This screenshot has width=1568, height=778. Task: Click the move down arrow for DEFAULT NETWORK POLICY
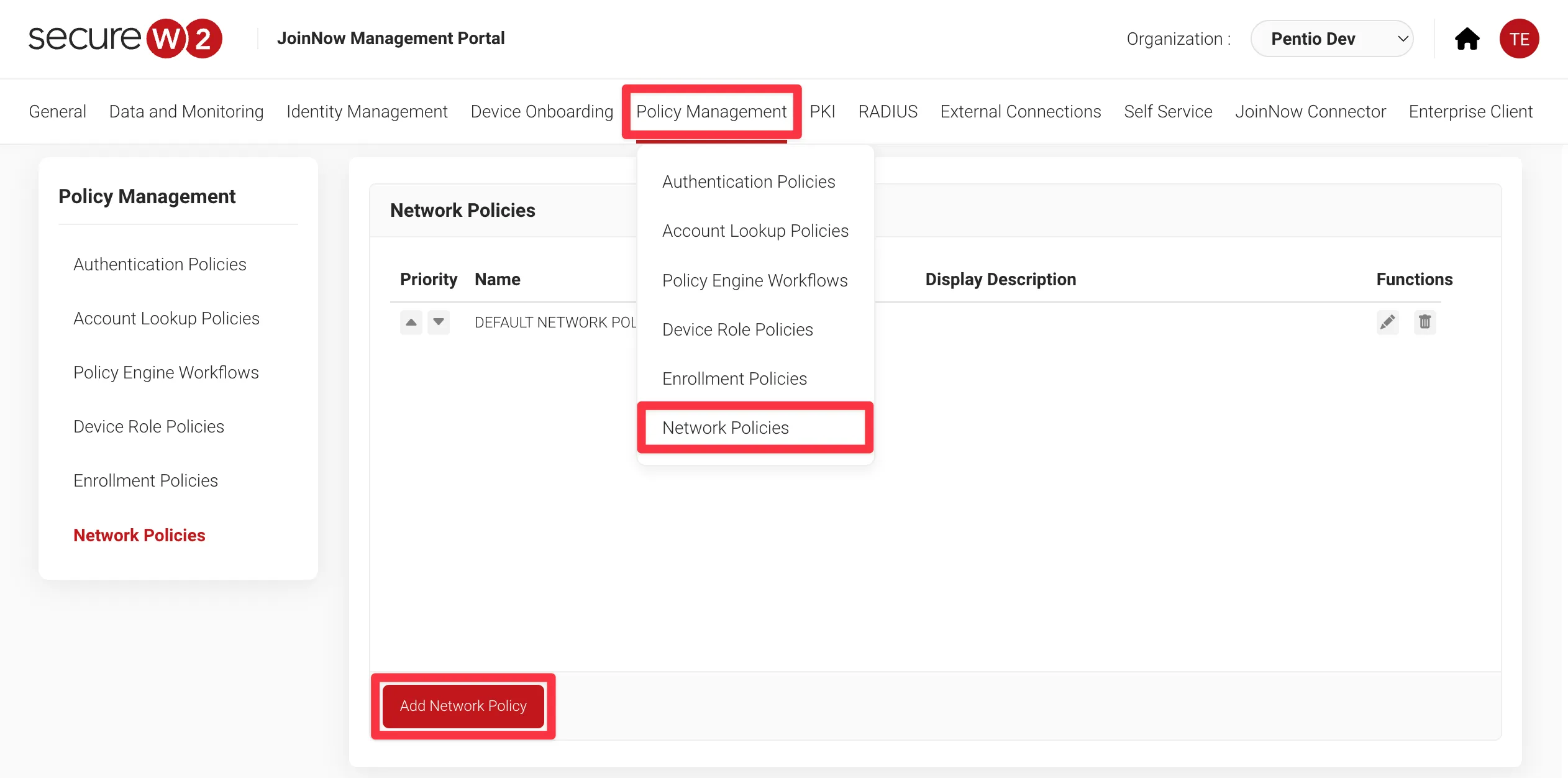pos(437,322)
